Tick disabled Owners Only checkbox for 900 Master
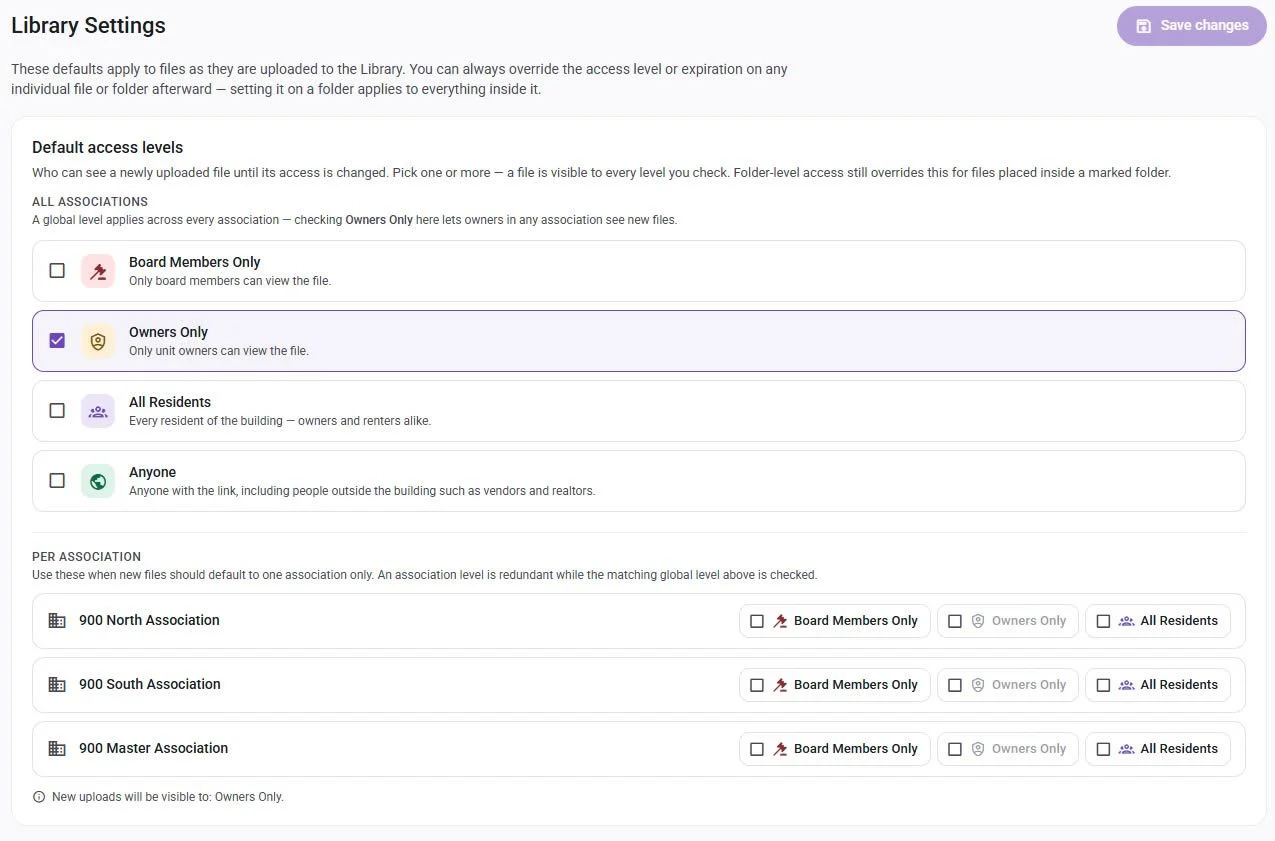 955,749
